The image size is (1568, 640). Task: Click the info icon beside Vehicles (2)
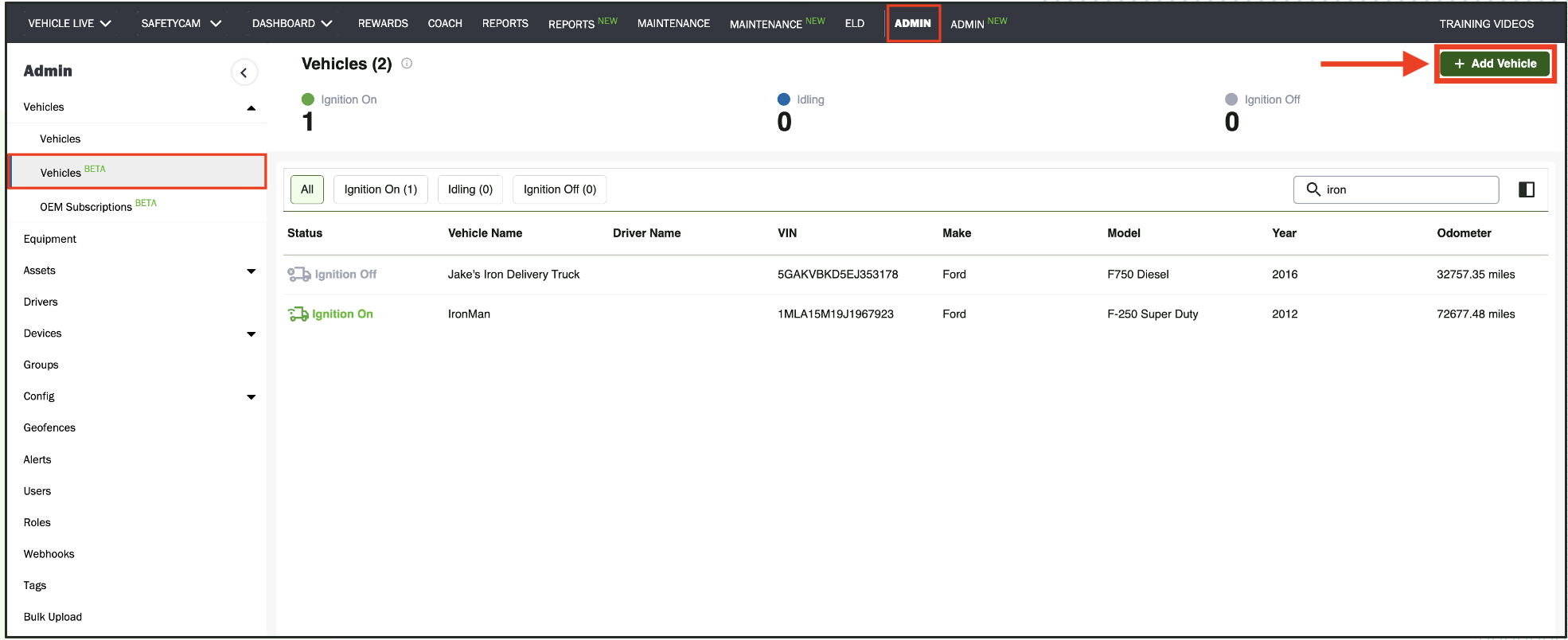click(407, 64)
